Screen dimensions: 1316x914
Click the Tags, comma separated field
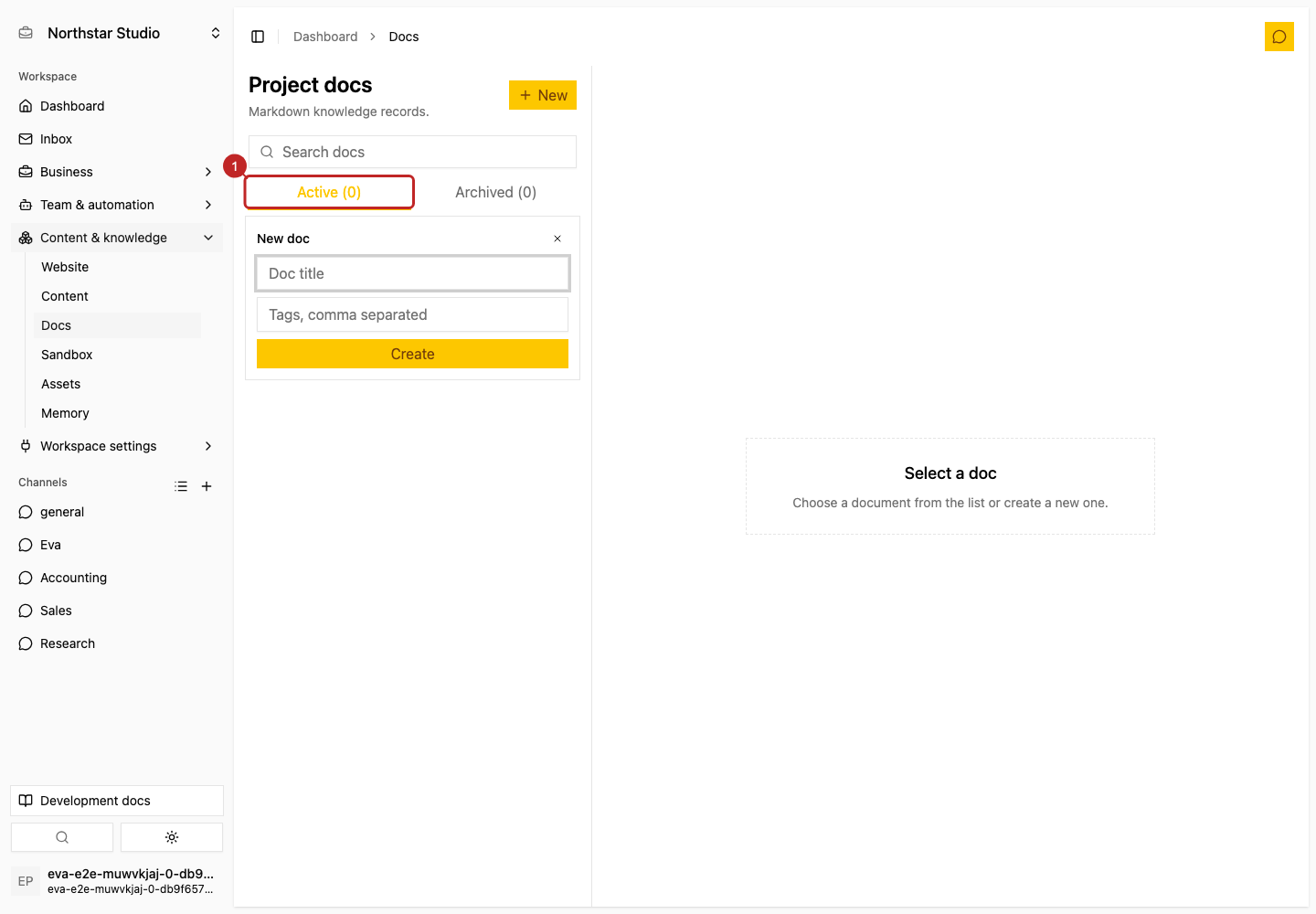tap(412, 314)
